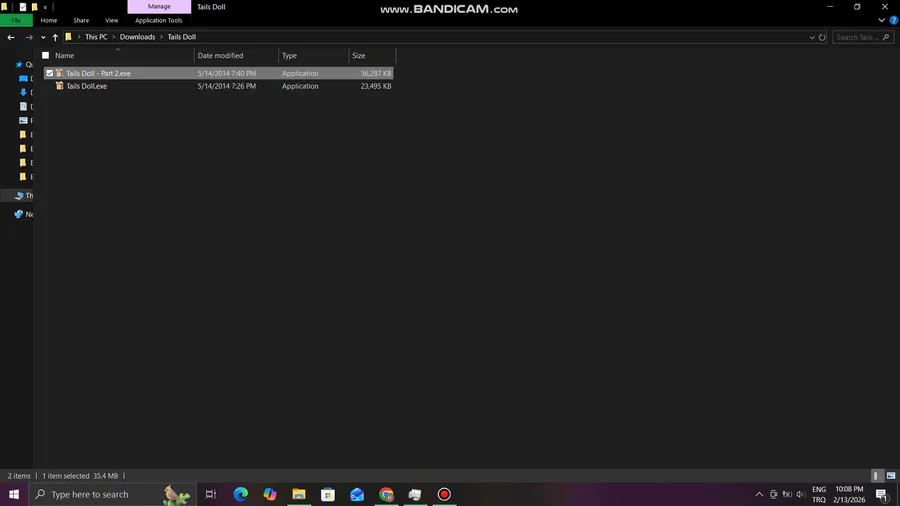Click the taskbar Type here to search box
This screenshot has height=506, width=900.
112,494
